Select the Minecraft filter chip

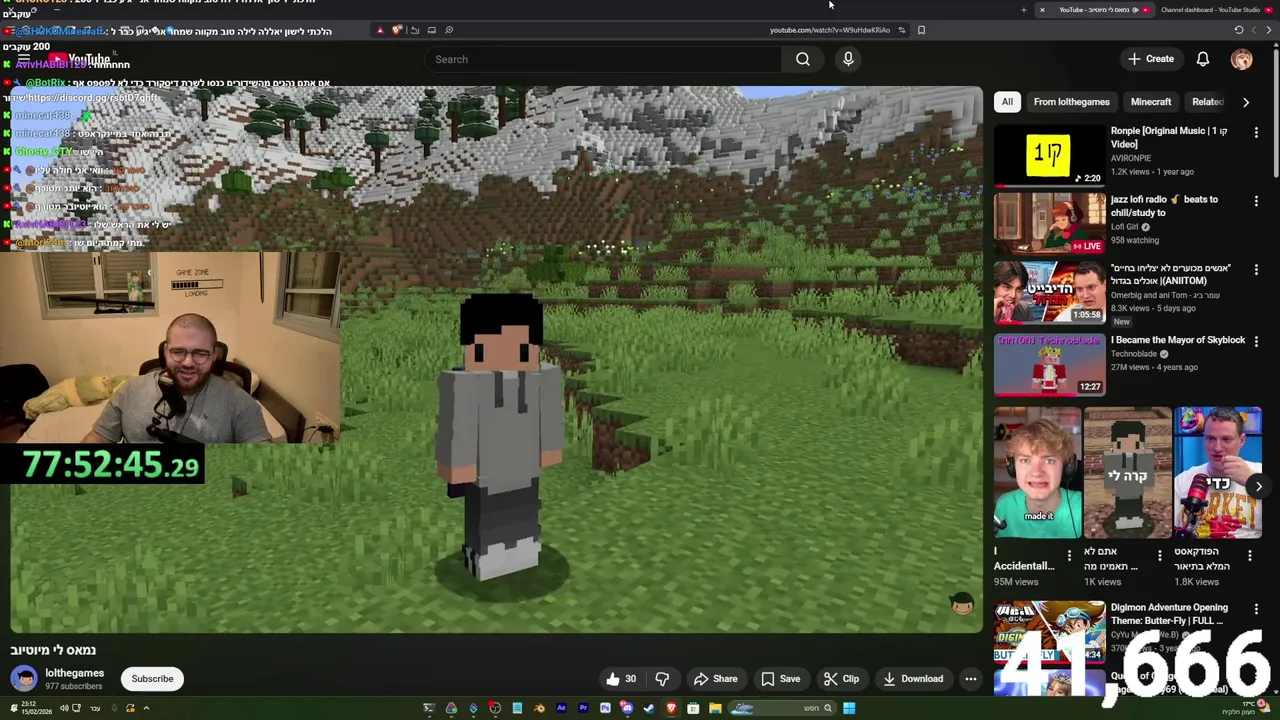tap(1150, 102)
